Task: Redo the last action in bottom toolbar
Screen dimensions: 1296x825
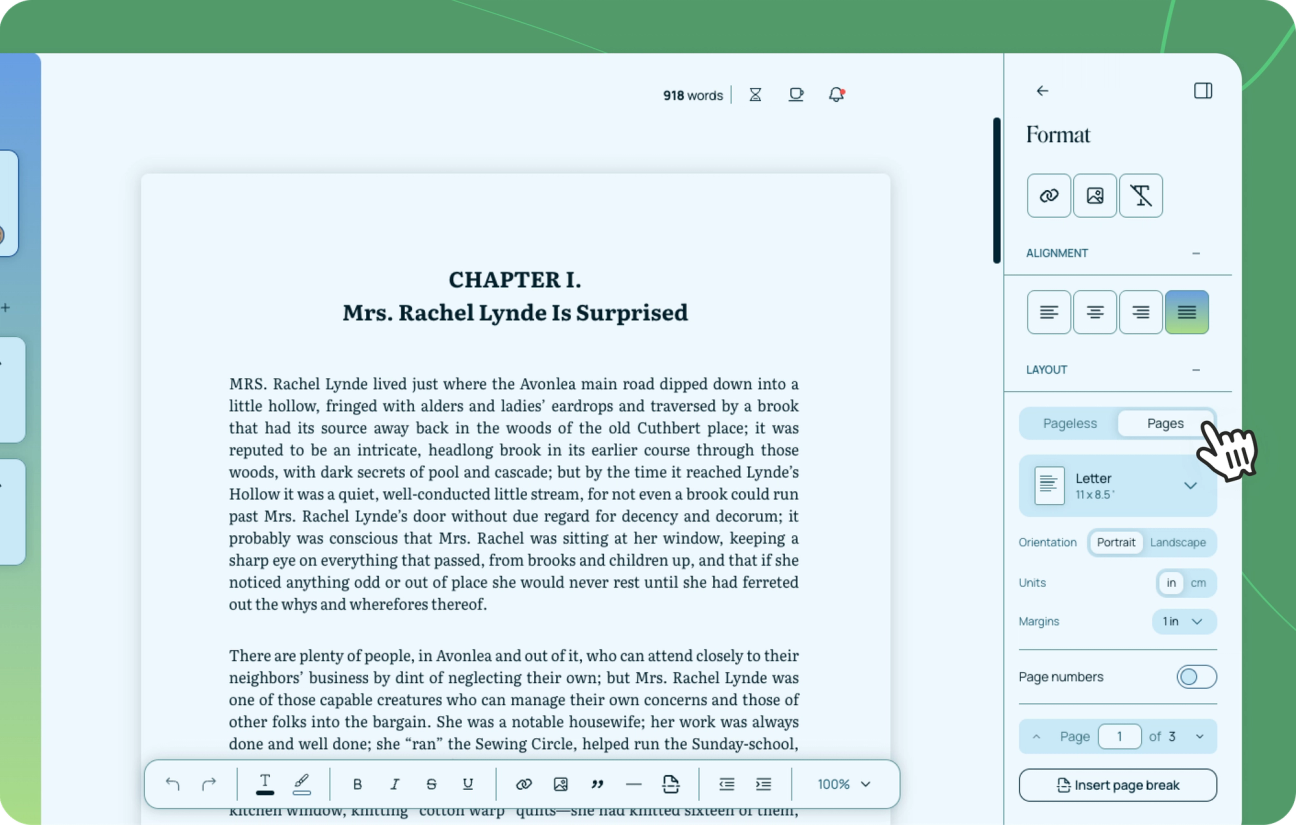Action: [x=209, y=785]
